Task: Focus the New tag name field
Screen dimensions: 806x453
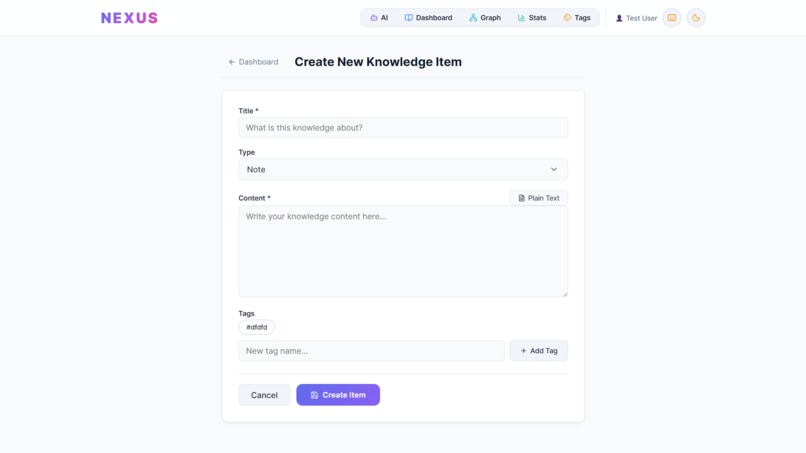Action: coord(371,351)
